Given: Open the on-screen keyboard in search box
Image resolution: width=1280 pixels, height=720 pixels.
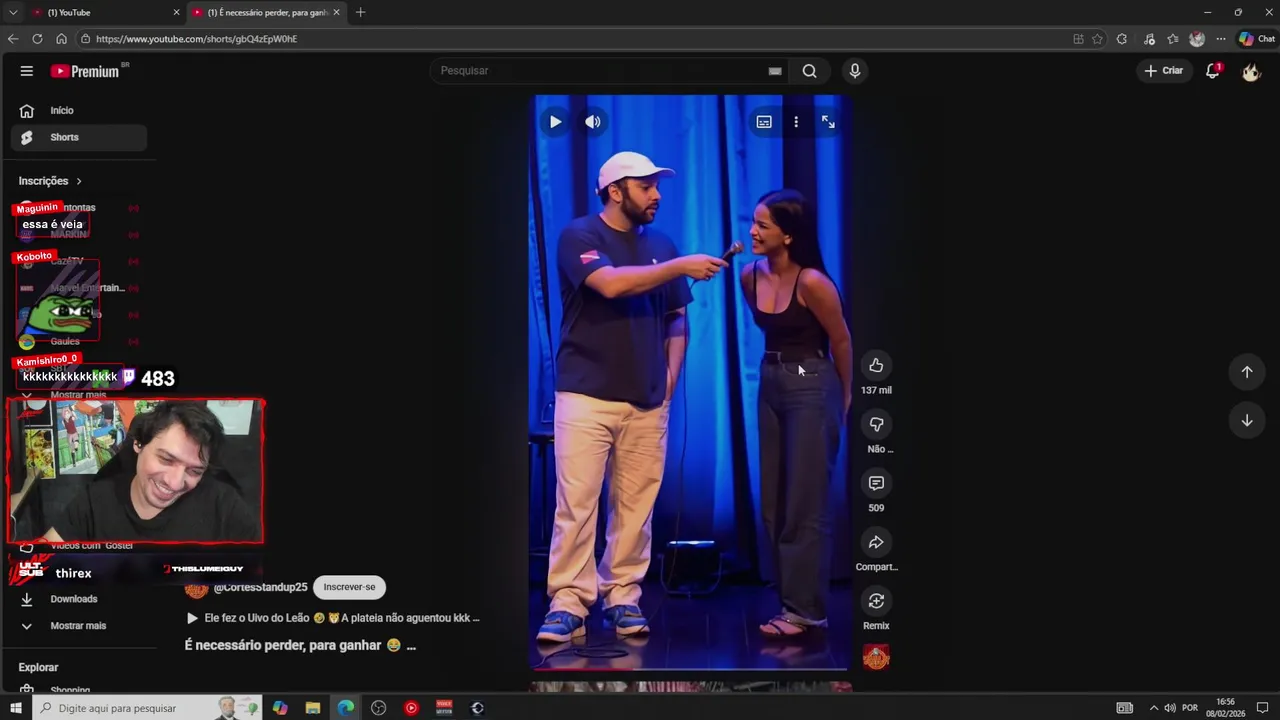Looking at the screenshot, I should 774,71.
